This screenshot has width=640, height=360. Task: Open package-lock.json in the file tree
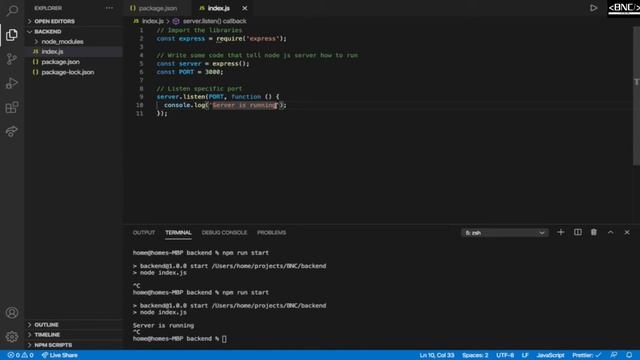[x=68, y=72]
